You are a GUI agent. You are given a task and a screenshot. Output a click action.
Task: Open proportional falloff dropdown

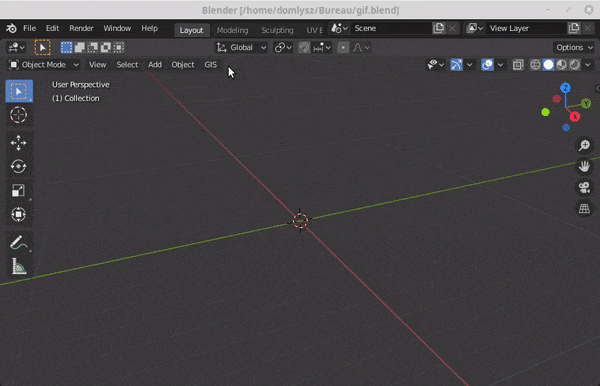tap(361, 47)
